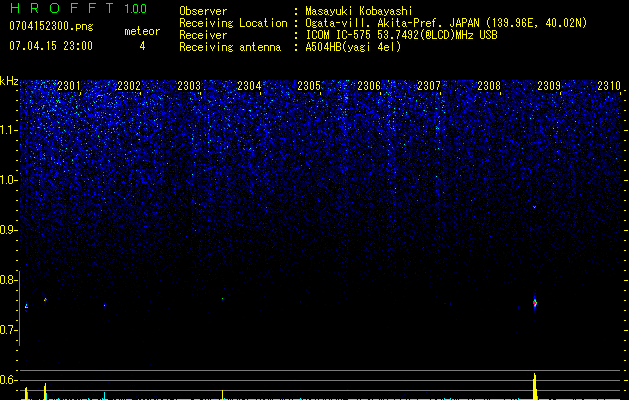Click the bright meteor echo near 2309
The width and height of the screenshot is (629, 400).
535,303
